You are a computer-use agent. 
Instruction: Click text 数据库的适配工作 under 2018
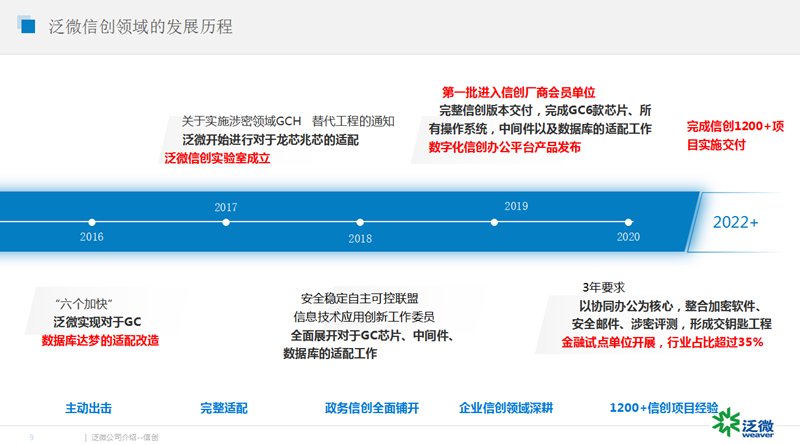[x=330, y=354]
